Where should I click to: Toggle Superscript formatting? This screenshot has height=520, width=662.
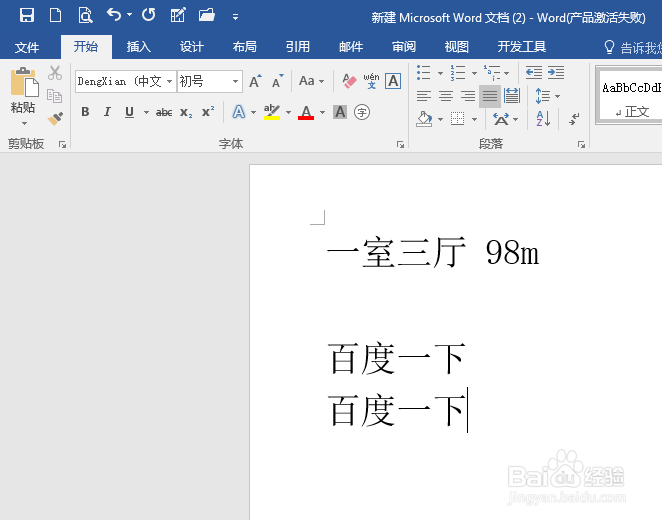tap(208, 112)
